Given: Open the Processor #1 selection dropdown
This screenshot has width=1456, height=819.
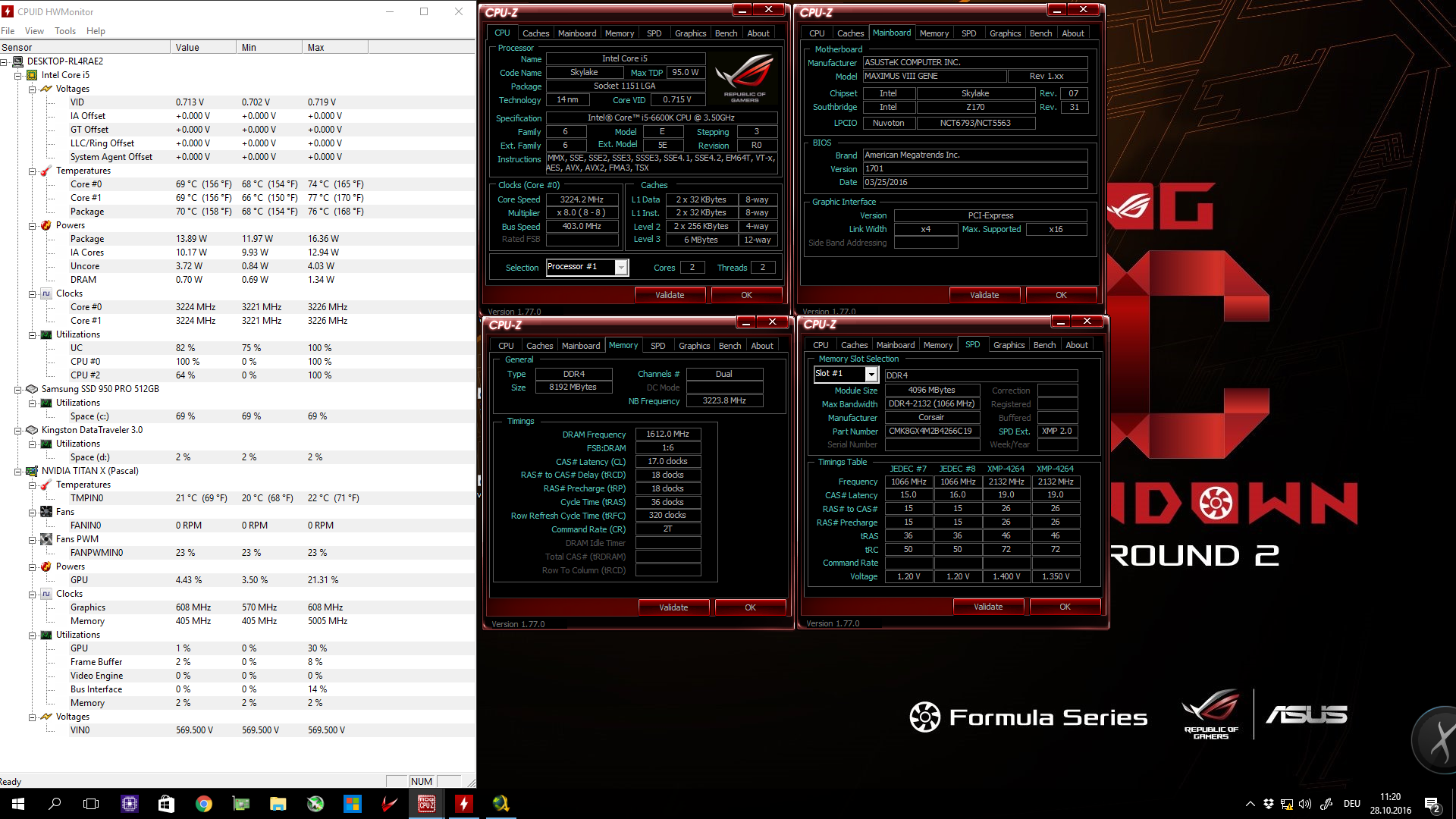Looking at the screenshot, I should point(621,268).
